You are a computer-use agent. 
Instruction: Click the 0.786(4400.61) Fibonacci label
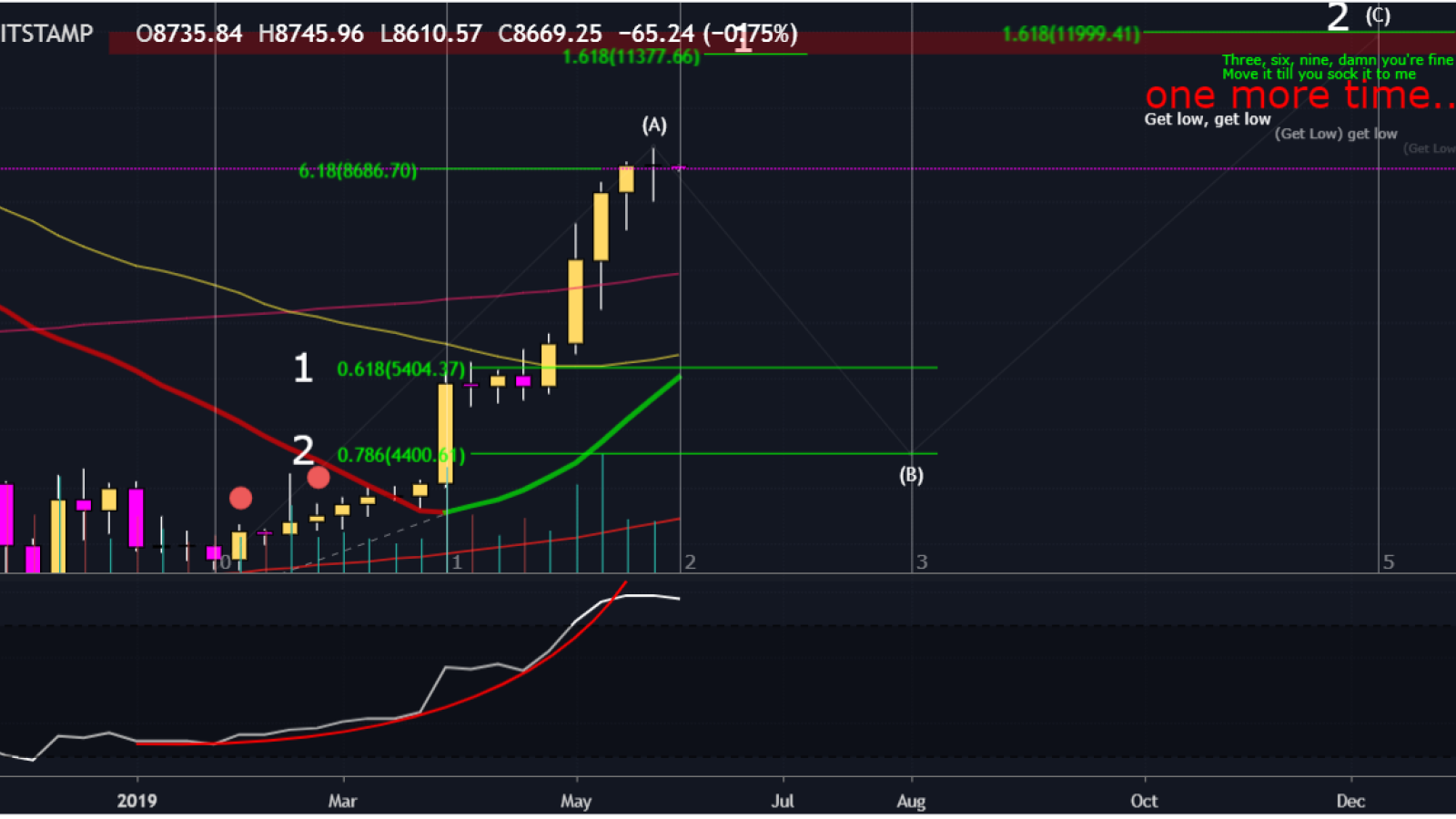click(401, 455)
